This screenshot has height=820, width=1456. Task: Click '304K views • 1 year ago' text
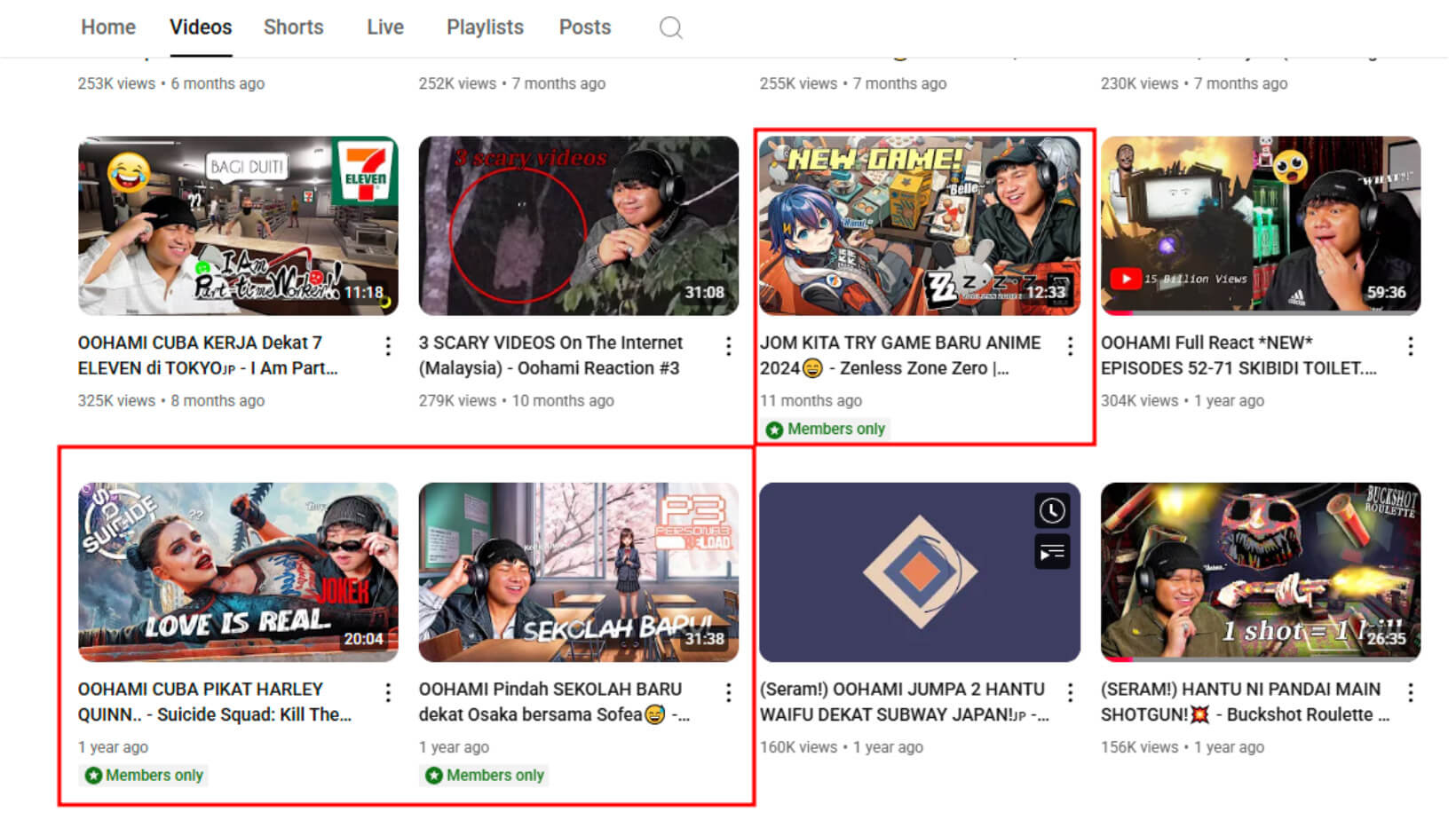point(1183,401)
